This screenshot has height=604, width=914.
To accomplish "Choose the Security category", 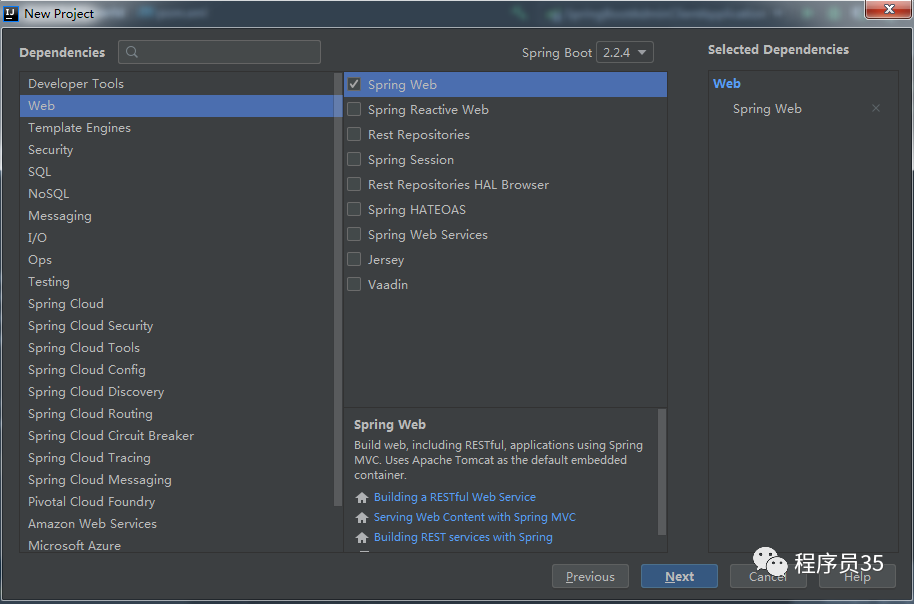I will [177, 150].
